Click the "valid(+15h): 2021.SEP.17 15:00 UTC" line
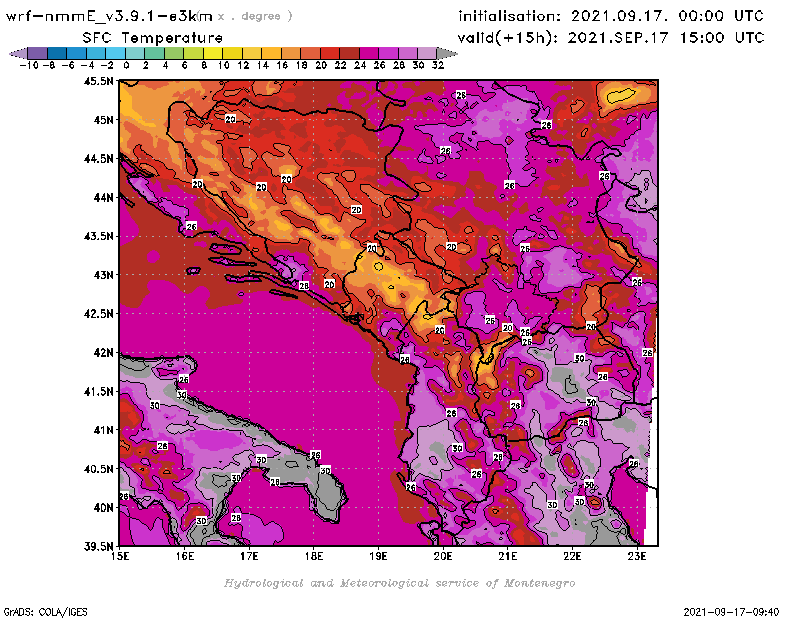This screenshot has width=800, height=618. pos(611,38)
